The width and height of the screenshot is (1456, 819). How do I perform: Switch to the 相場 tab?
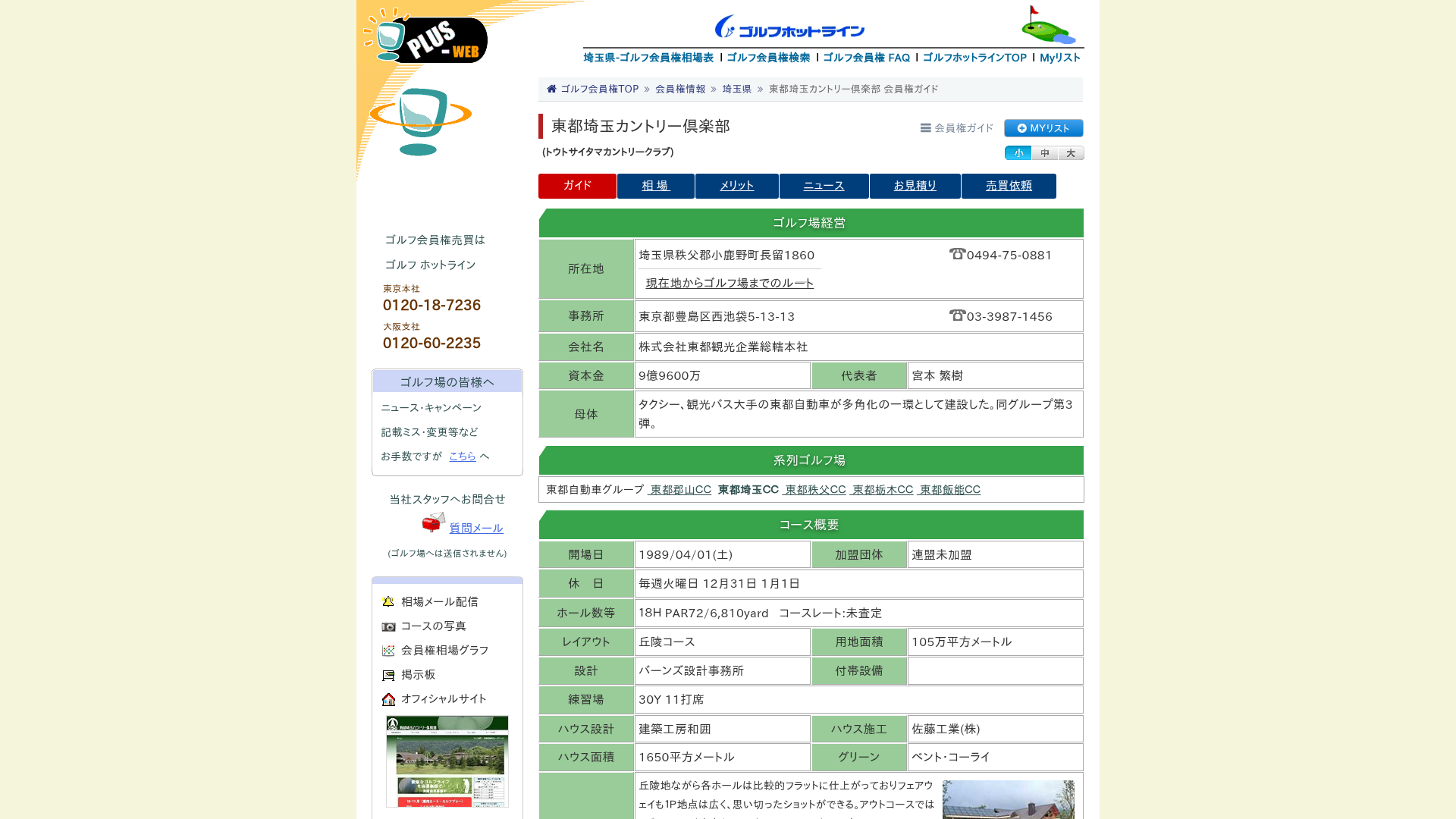coord(656,186)
